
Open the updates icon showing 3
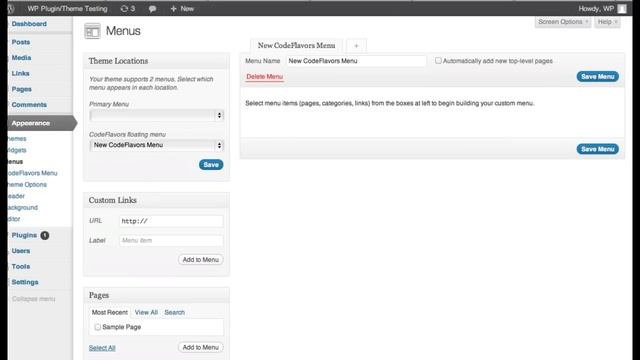tap(128, 9)
